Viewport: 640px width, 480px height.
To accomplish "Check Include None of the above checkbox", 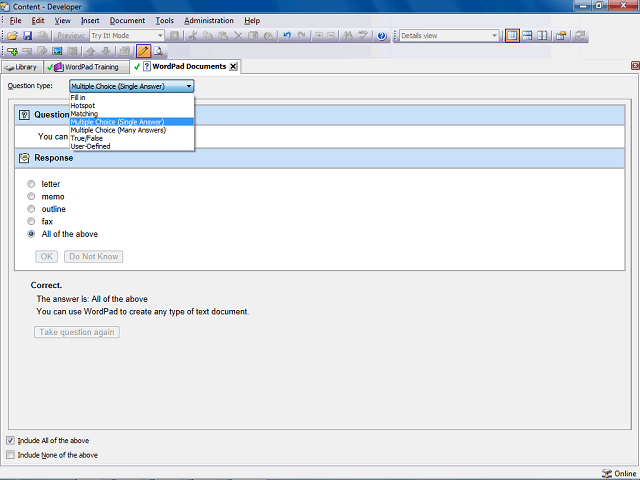I will tap(10, 455).
